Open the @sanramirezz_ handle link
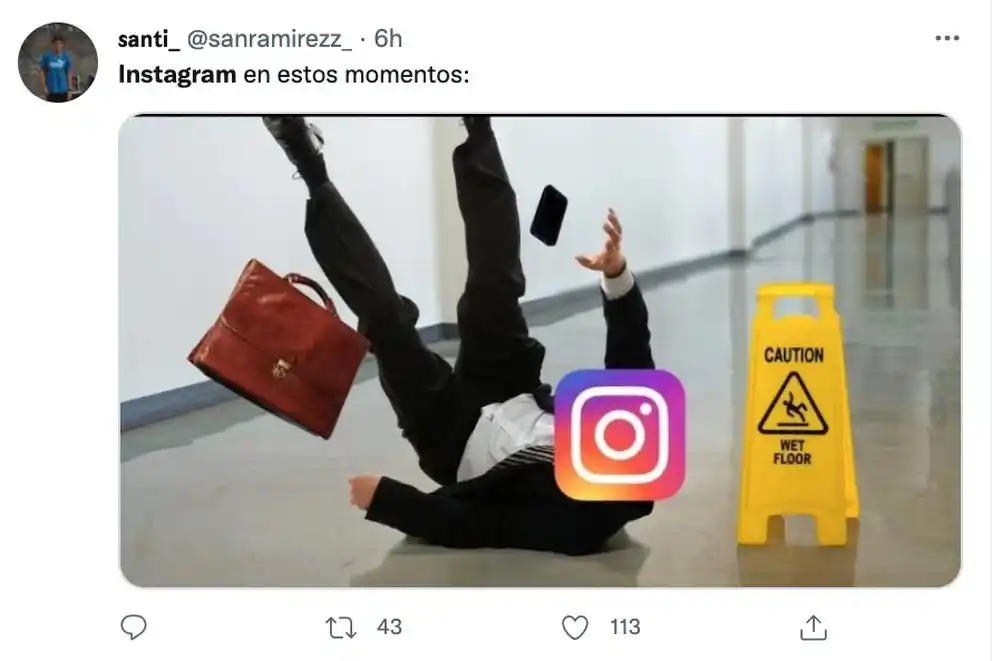 [x=269, y=38]
